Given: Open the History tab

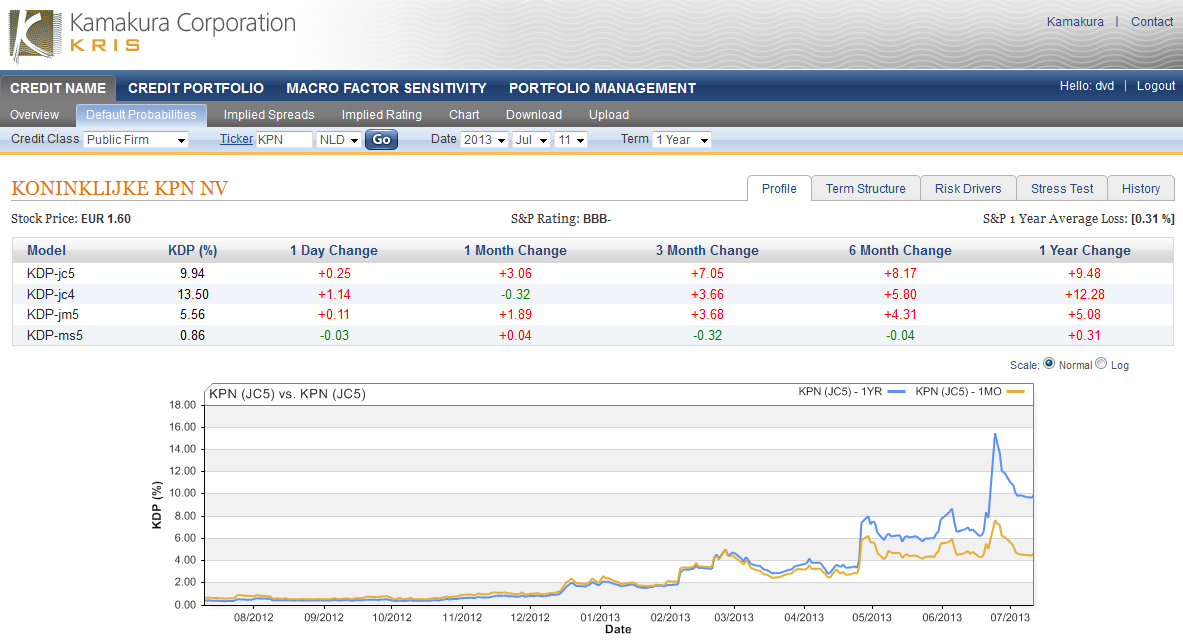Looking at the screenshot, I should 1141,189.
